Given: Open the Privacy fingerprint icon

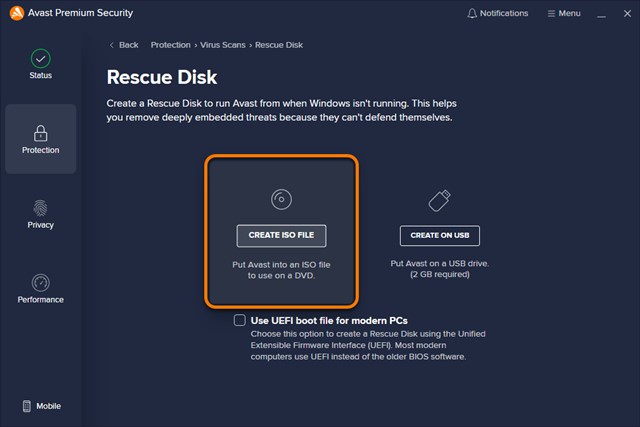Looking at the screenshot, I should (x=40, y=208).
